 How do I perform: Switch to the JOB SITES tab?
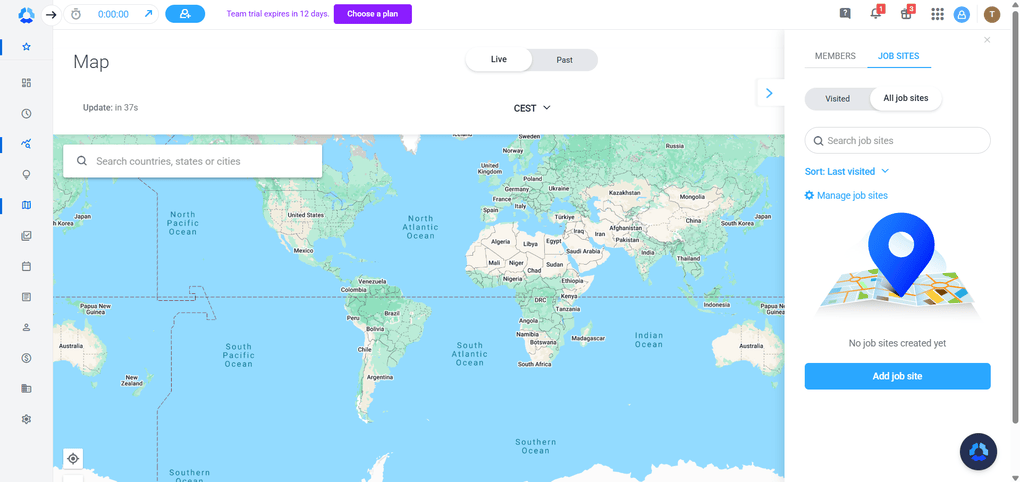pos(898,56)
